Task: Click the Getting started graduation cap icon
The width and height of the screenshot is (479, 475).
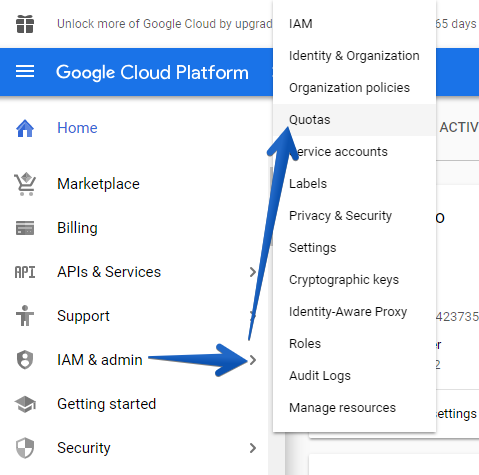Action: (x=25, y=404)
